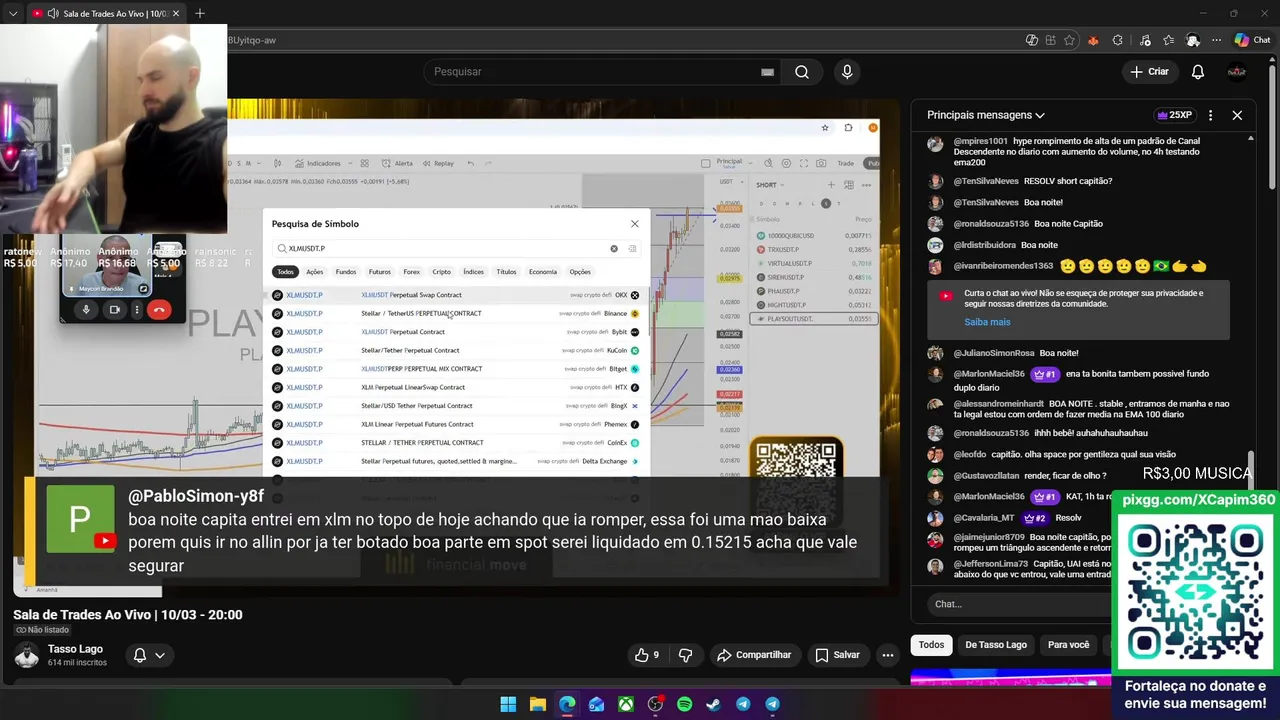Open the browser profile avatar
Viewport: 1280px width, 720px height.
click(x=1192, y=40)
